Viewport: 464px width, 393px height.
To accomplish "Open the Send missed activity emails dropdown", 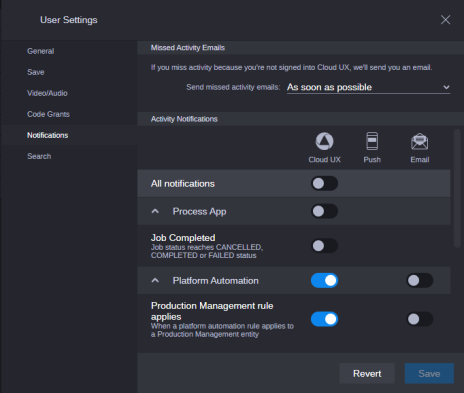I will pyautogui.click(x=368, y=87).
